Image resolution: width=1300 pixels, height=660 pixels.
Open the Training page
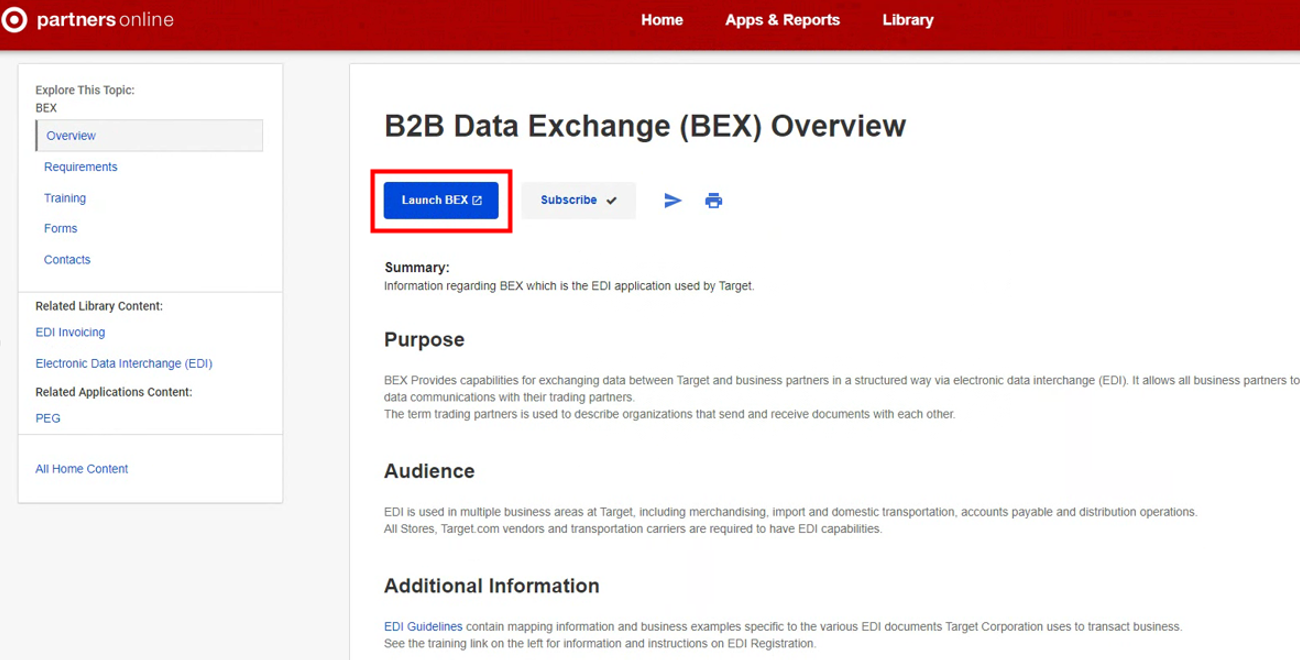[x=64, y=197]
